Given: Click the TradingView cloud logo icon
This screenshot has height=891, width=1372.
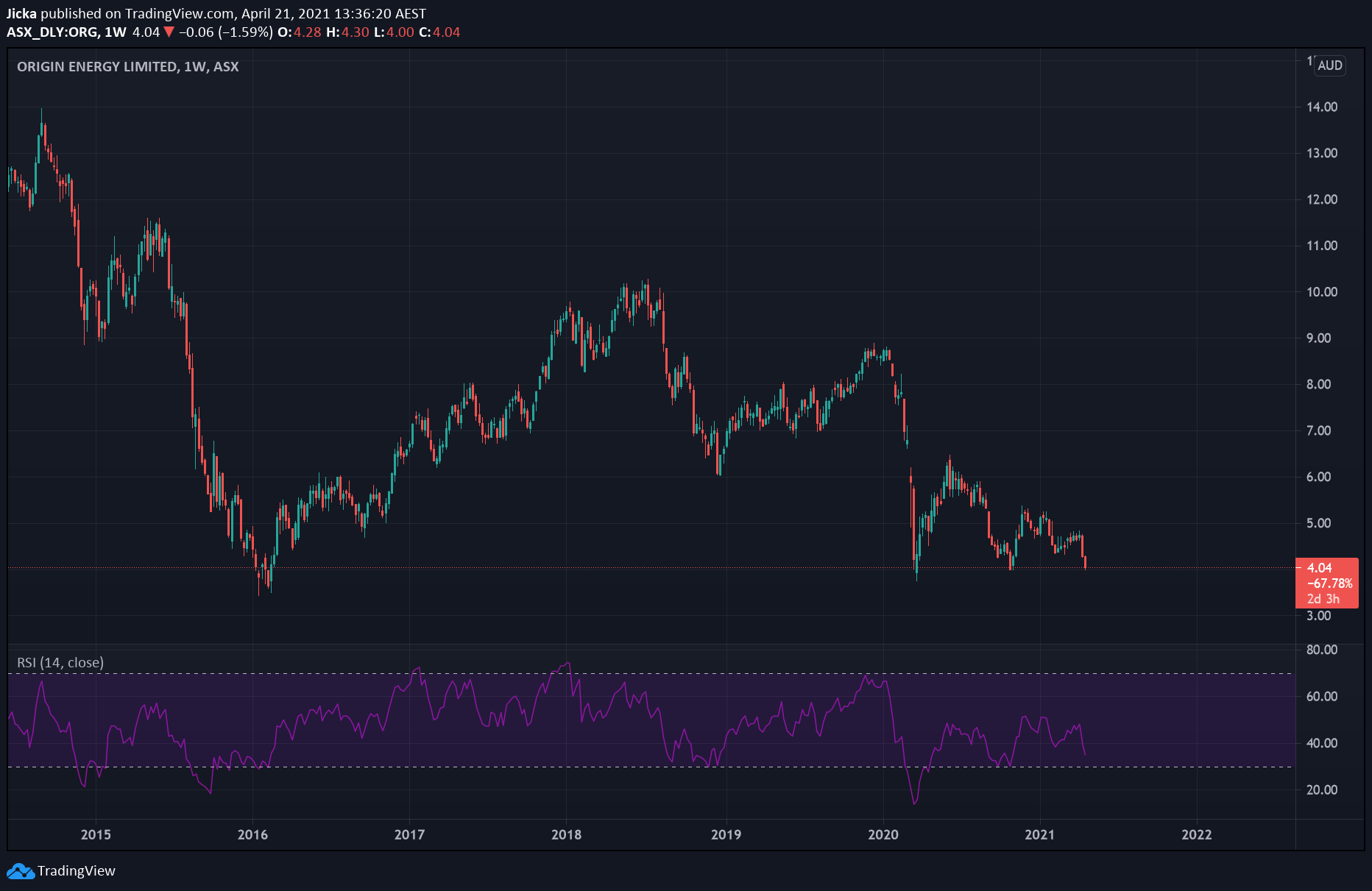Looking at the screenshot, I should click(x=21, y=871).
